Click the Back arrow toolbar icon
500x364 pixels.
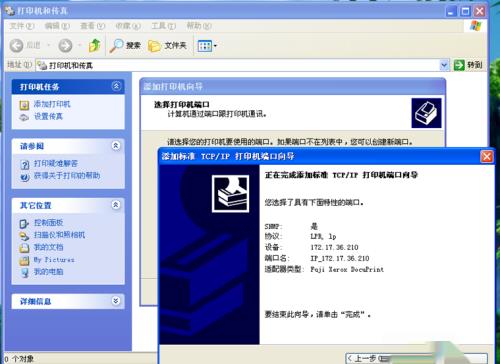(16, 45)
